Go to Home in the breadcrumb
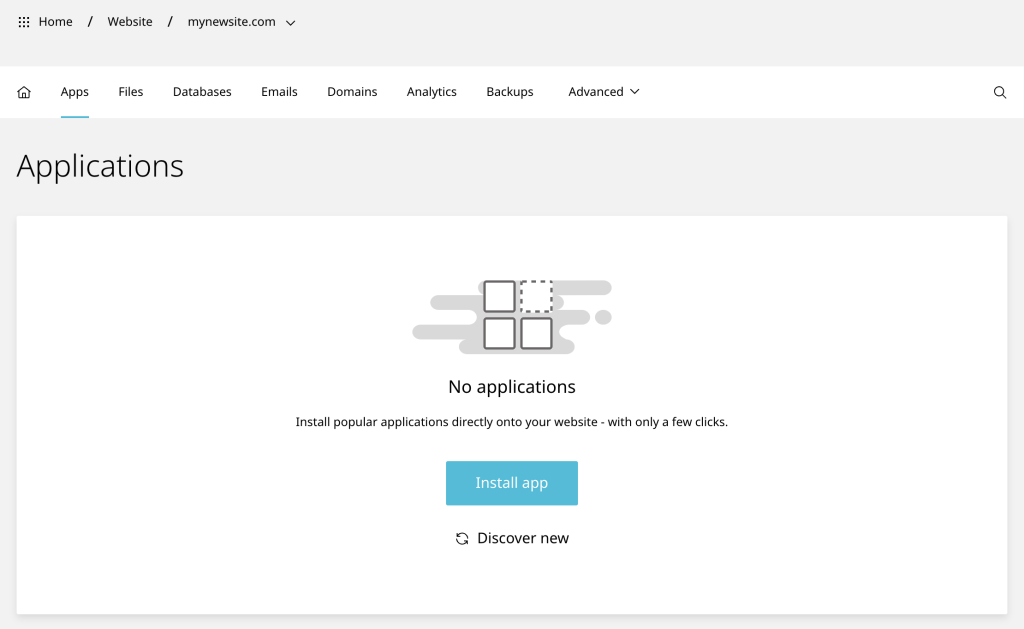The width and height of the screenshot is (1024, 629). (56, 22)
